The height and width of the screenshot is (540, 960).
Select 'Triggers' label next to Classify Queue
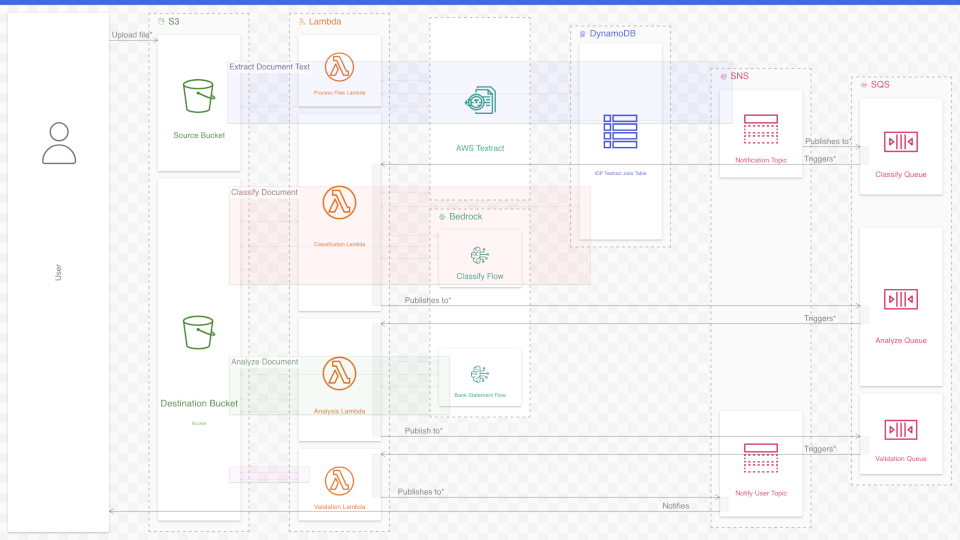click(820, 159)
